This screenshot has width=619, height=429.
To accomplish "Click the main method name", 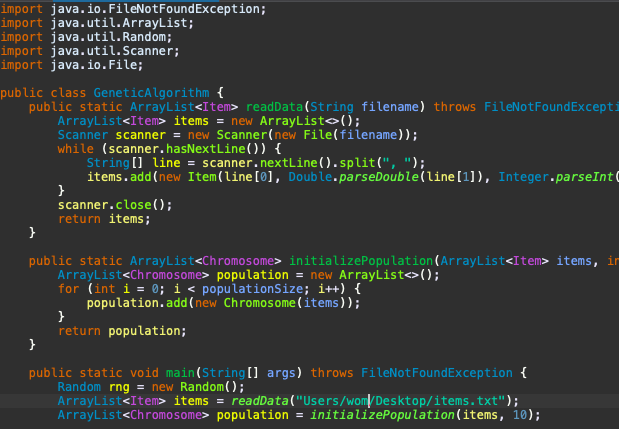I will 180,373.
